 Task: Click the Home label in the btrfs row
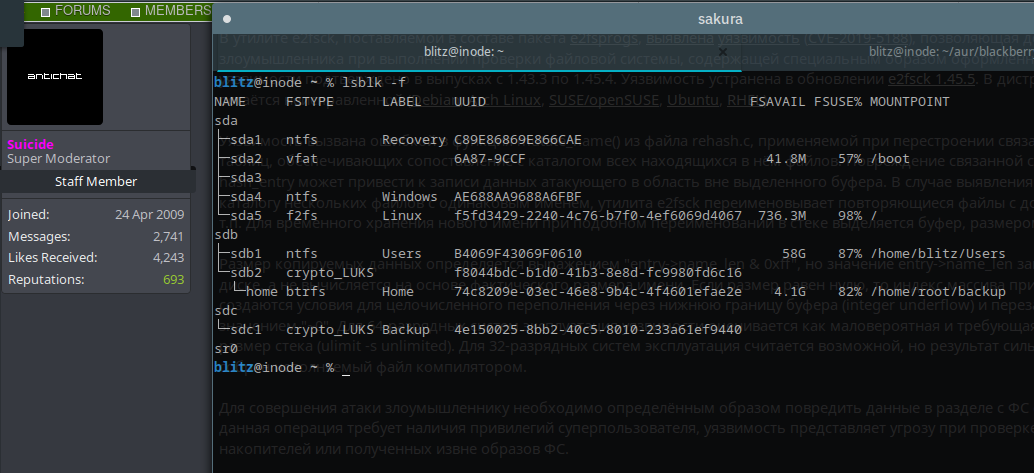click(398, 292)
